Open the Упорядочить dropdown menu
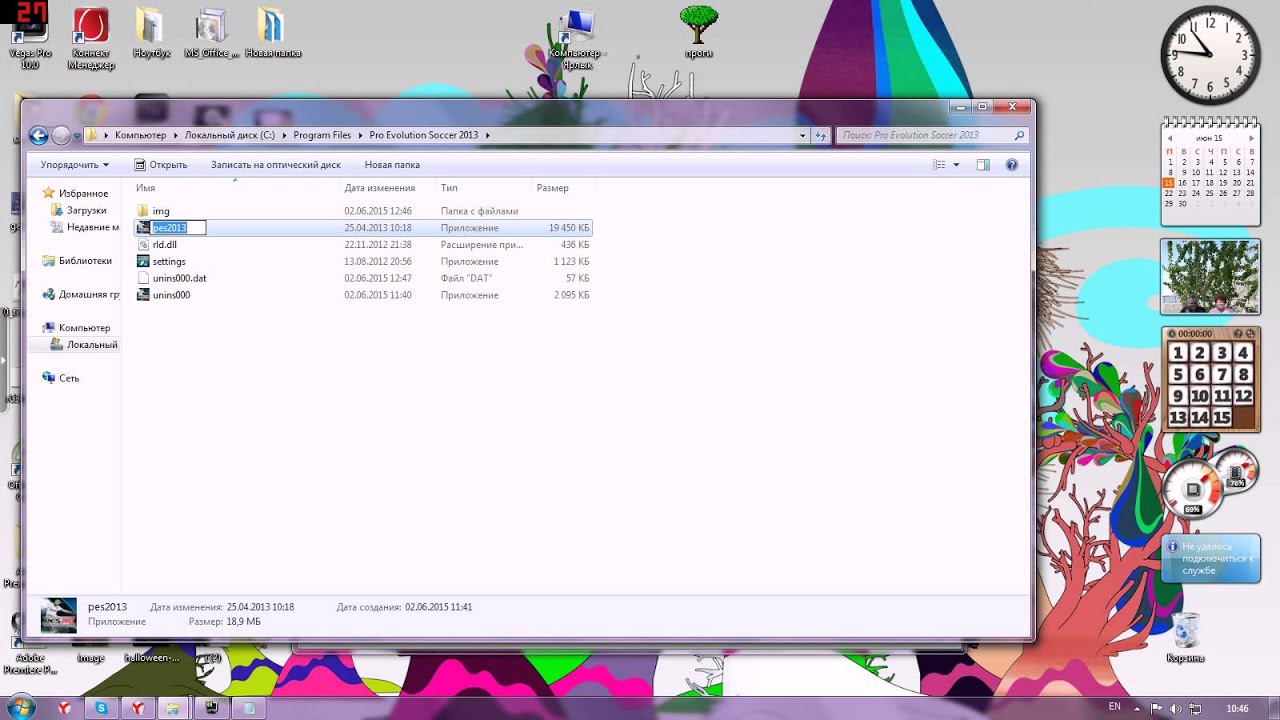 tap(74, 165)
